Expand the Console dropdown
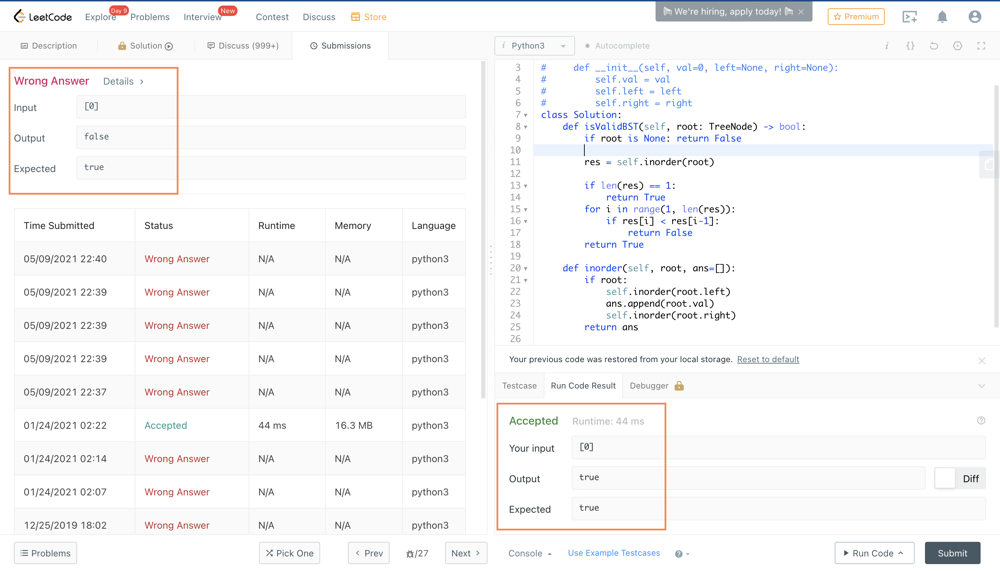The image size is (1000, 571). tap(529, 553)
